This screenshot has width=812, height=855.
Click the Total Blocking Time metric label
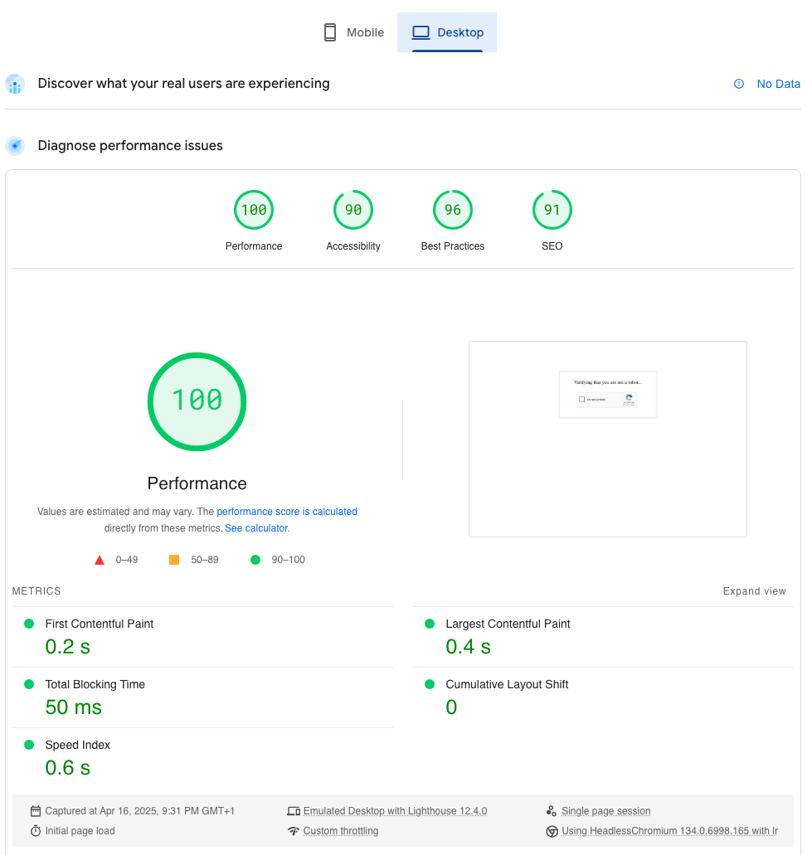pyautogui.click(x=95, y=684)
